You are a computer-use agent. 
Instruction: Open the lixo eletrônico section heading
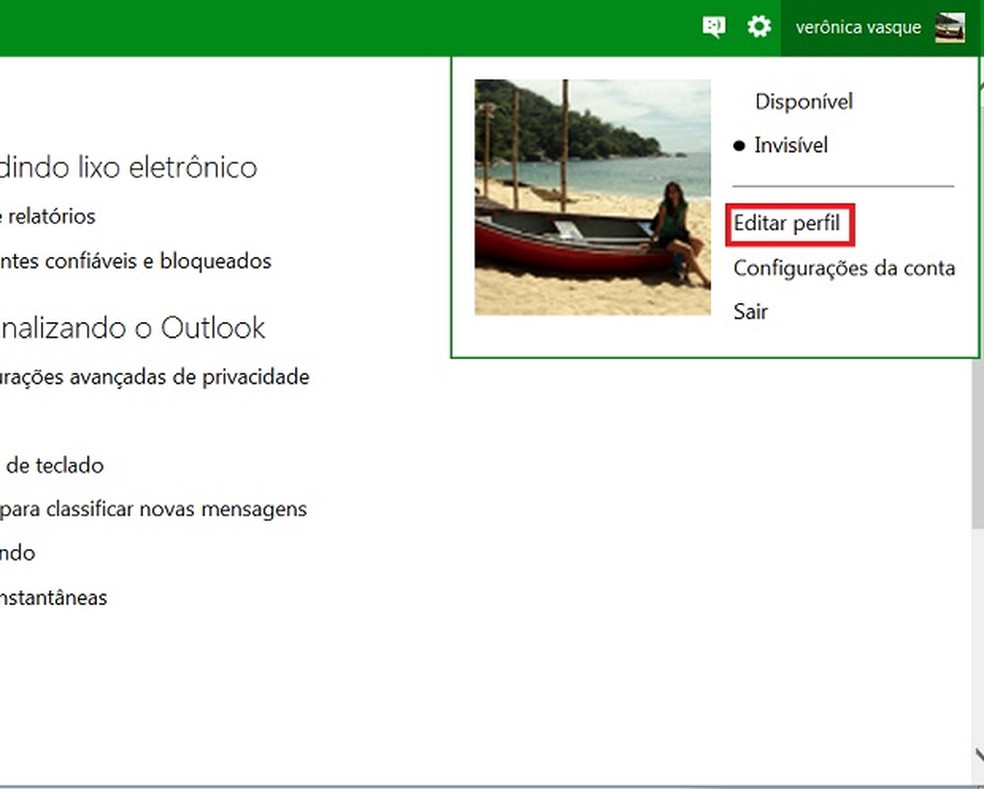[129, 167]
